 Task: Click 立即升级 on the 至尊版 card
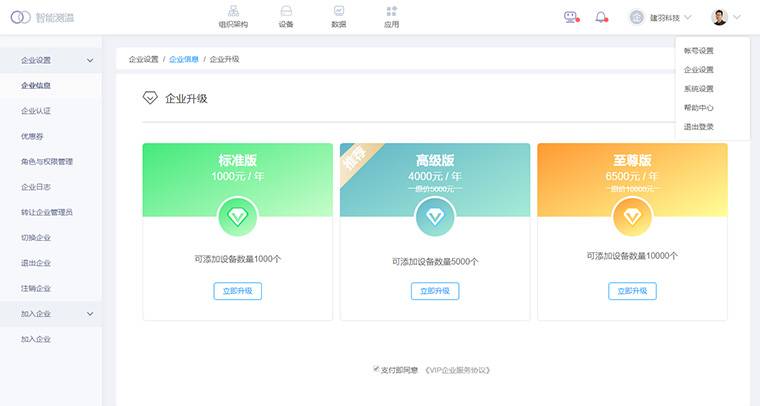[632, 291]
